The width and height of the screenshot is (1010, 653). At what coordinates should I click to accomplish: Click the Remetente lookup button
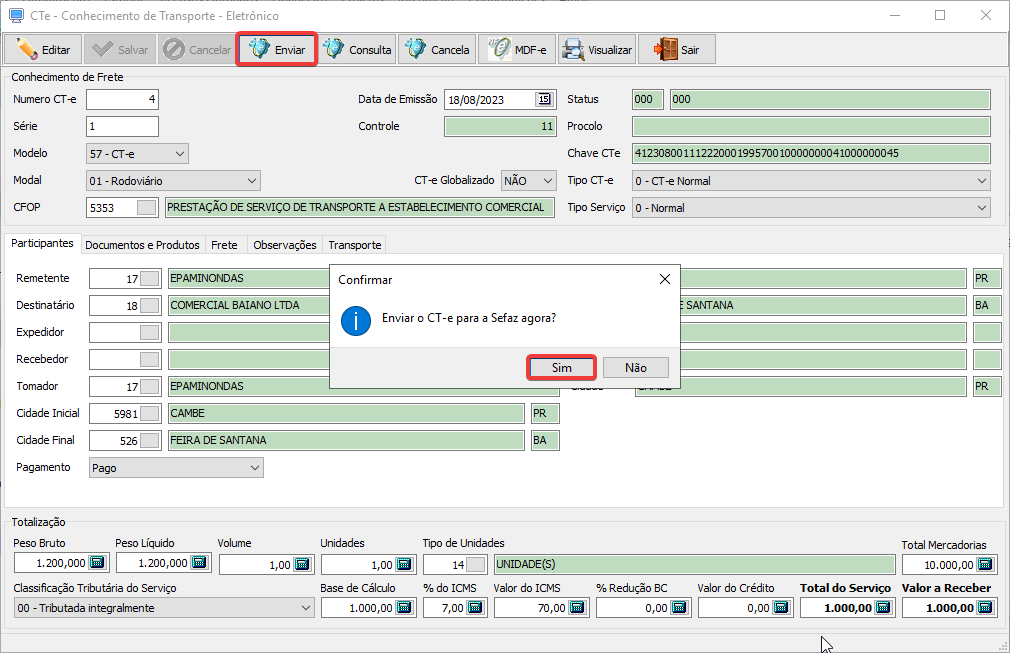(149, 278)
